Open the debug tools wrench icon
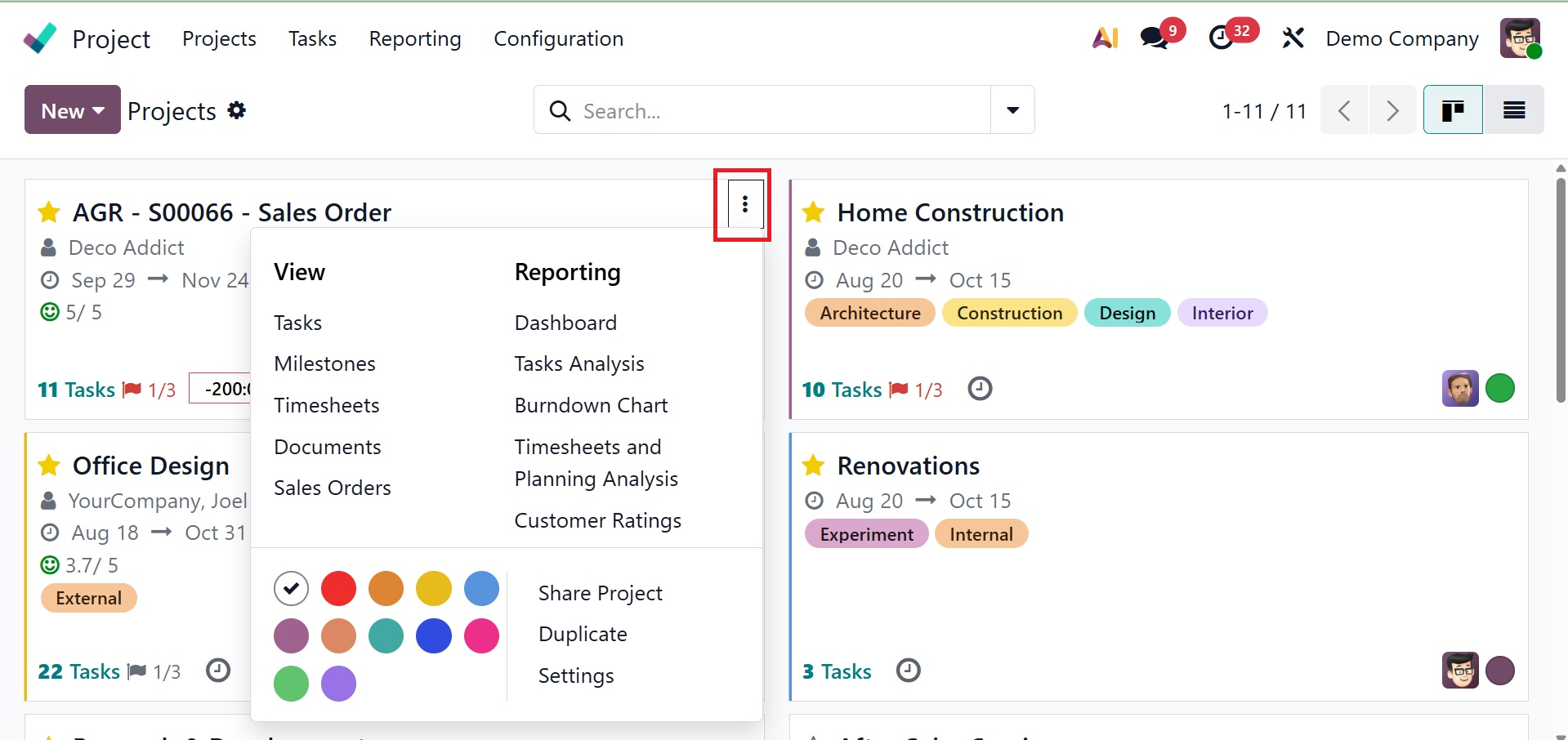Viewport: 1568px width, 740px height. pyautogui.click(x=1293, y=38)
